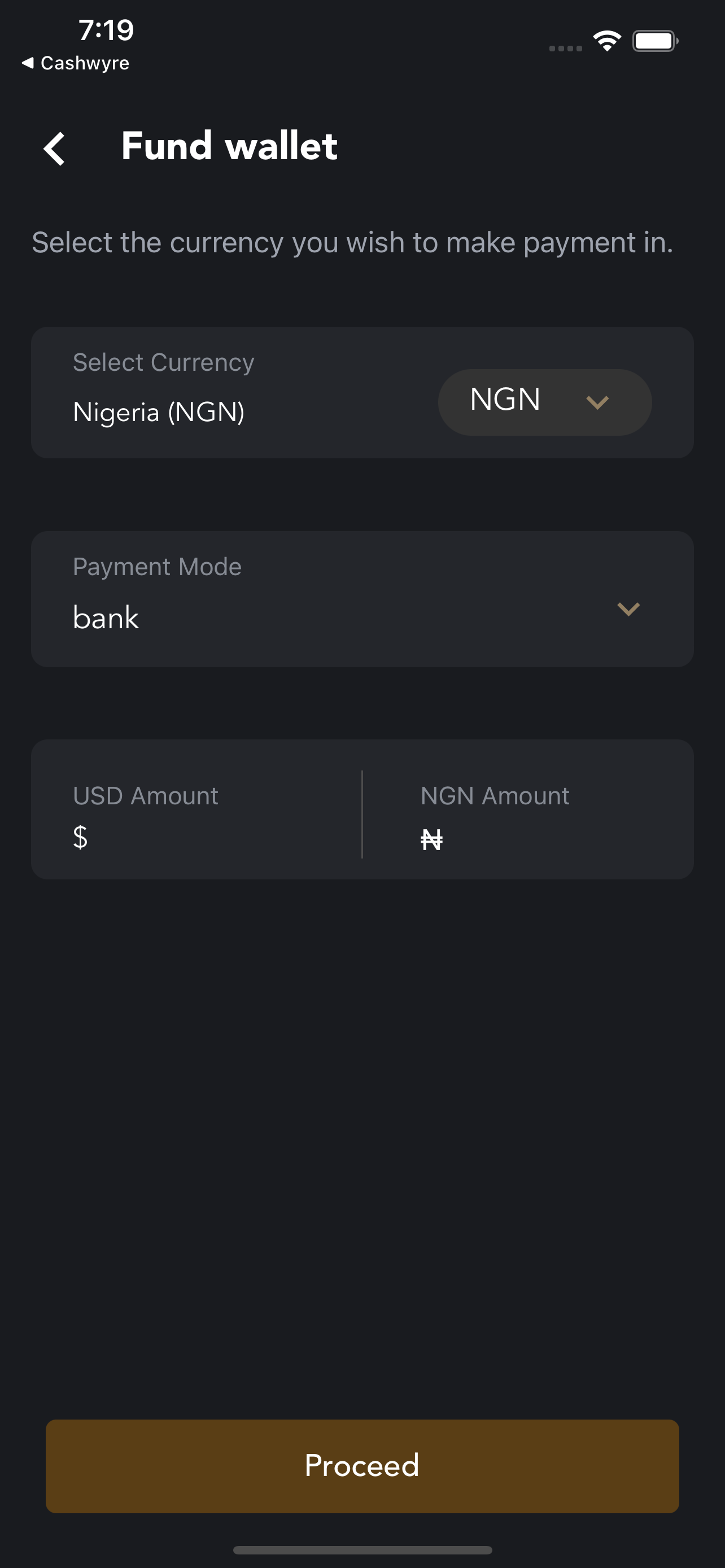The width and height of the screenshot is (725, 1568).
Task: Tap the home indicator bar
Action: tap(362, 1550)
